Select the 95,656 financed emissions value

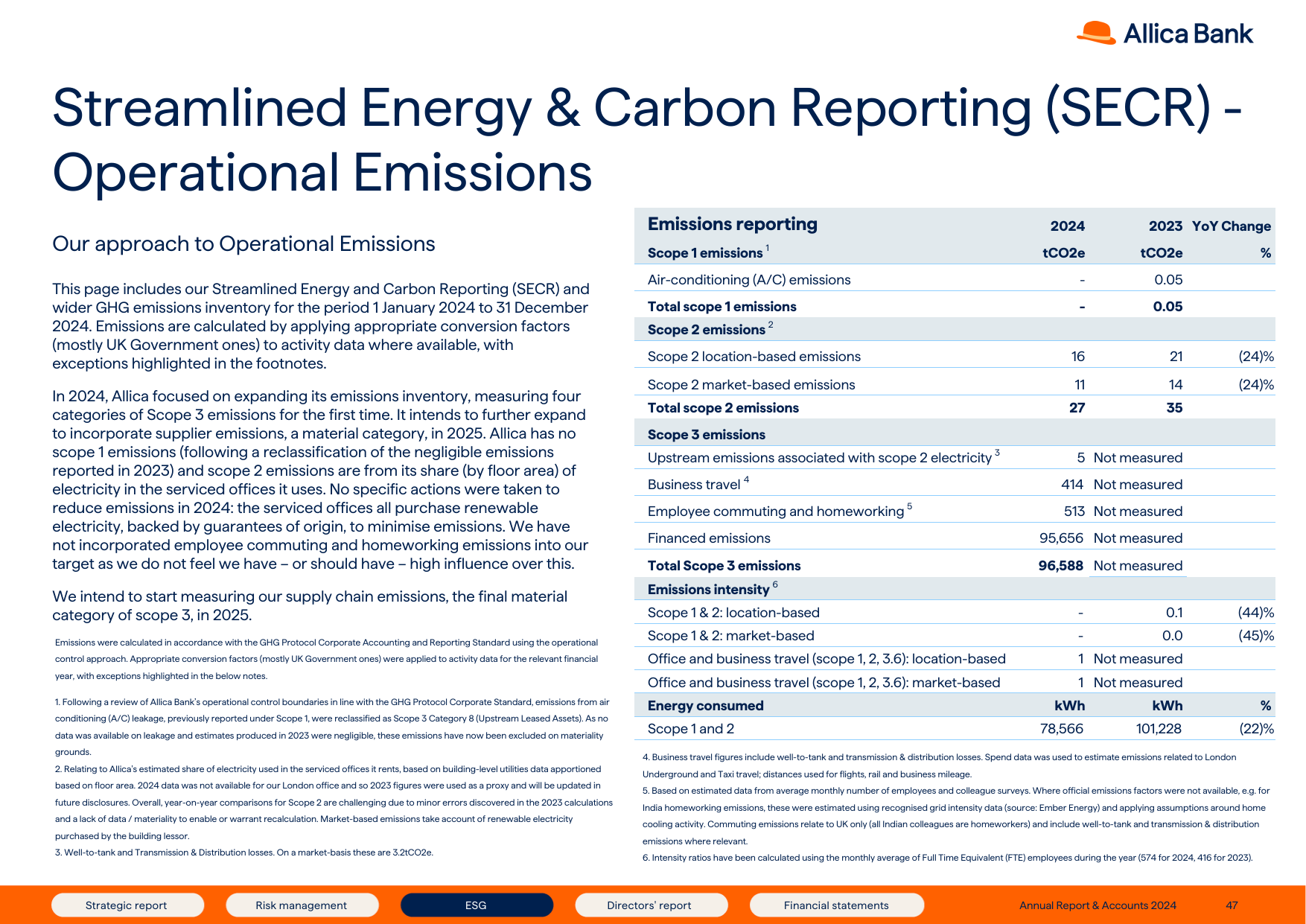tap(1061, 538)
